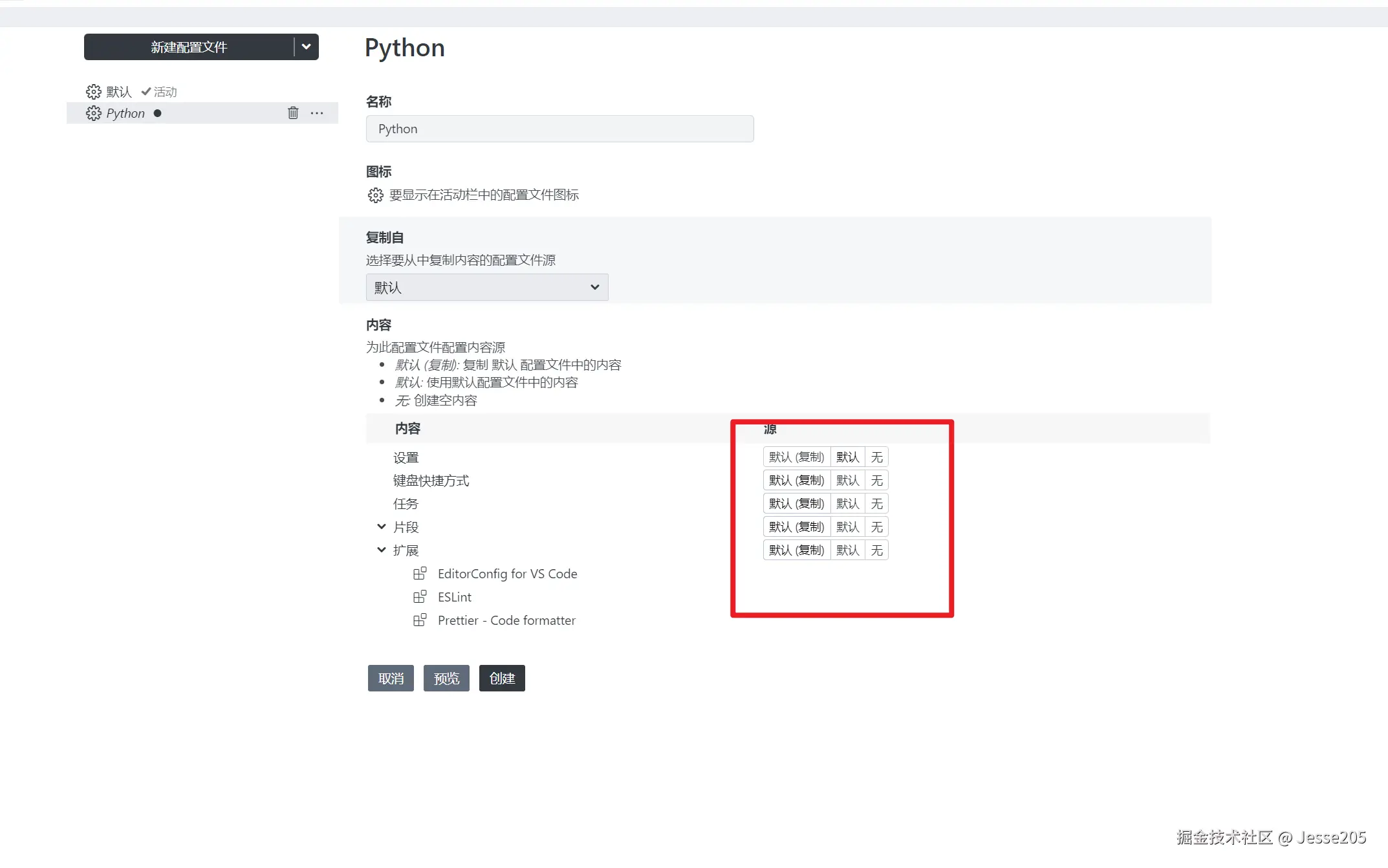Click the extension icon beside Prettier
Image resolution: width=1388 pixels, height=868 pixels.
coord(420,620)
